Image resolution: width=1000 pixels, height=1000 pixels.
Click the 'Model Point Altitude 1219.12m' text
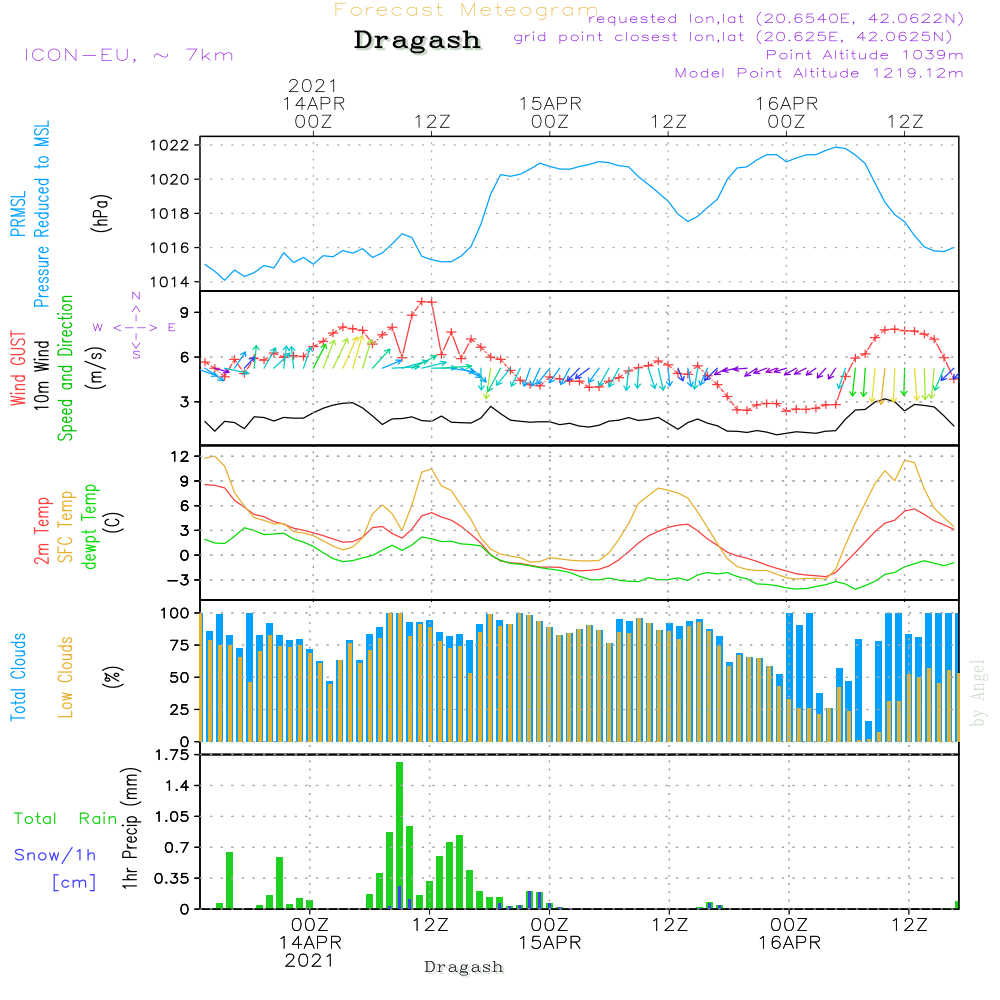tap(819, 73)
